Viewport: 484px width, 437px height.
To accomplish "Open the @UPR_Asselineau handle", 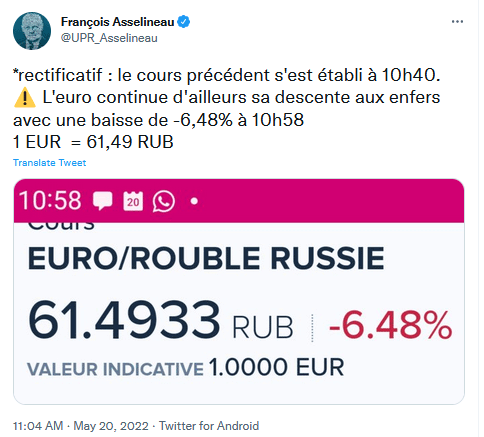I will point(109,38).
